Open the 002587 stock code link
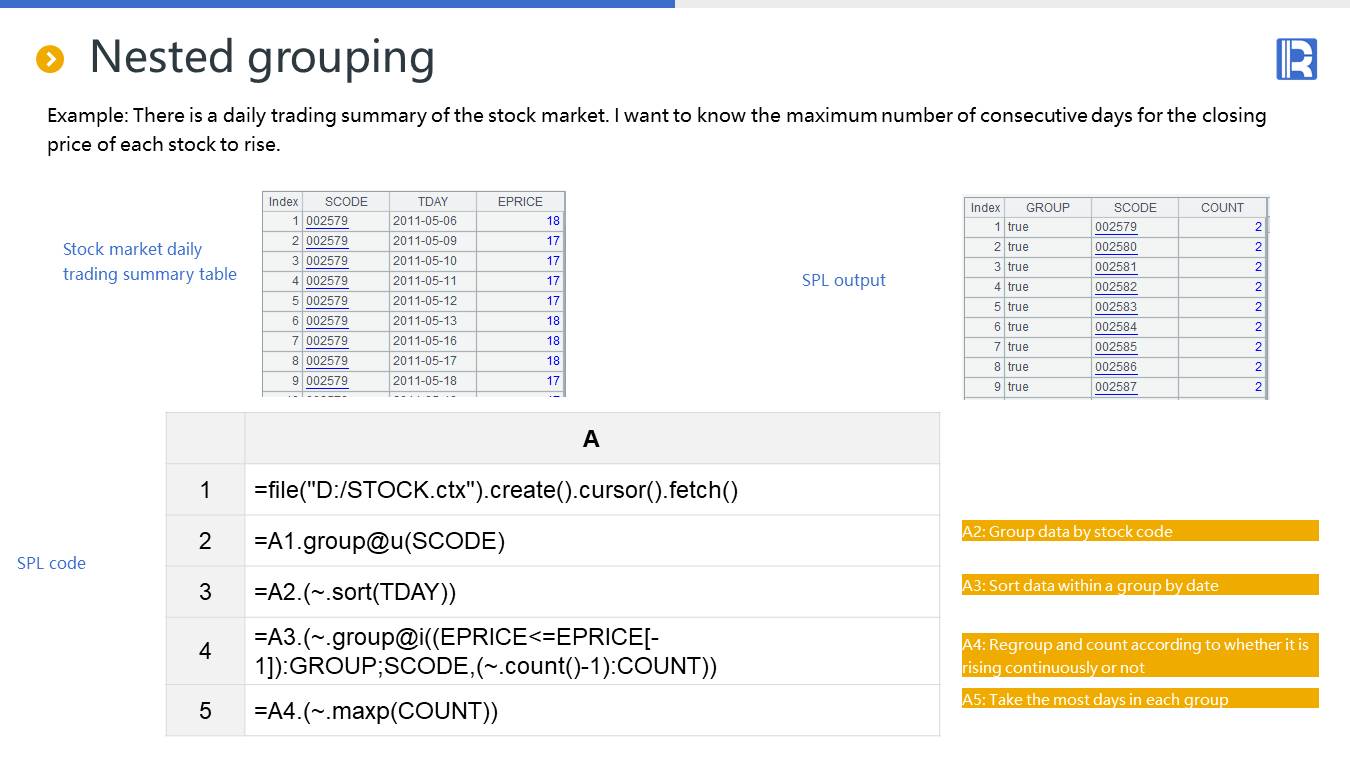1350x759 pixels. tap(1115, 387)
